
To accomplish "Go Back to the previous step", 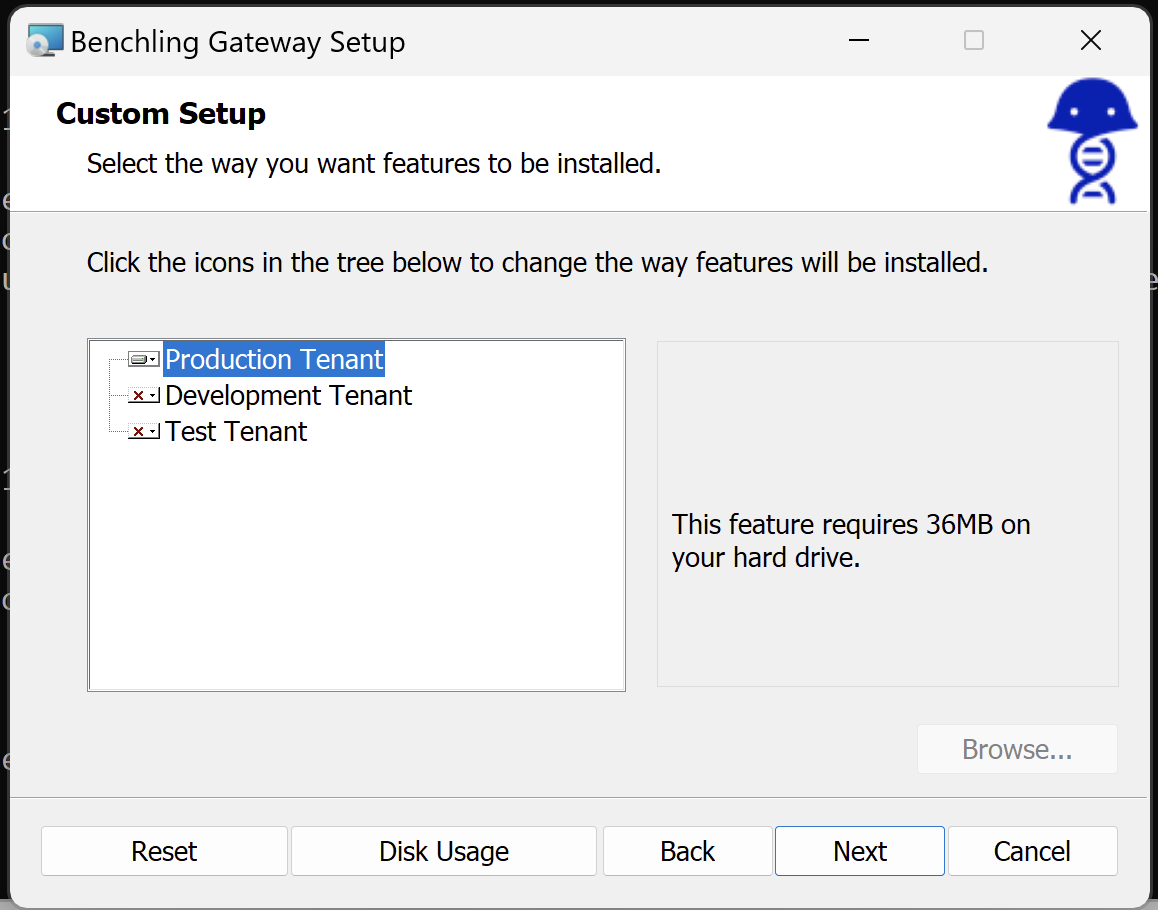I will (x=687, y=851).
